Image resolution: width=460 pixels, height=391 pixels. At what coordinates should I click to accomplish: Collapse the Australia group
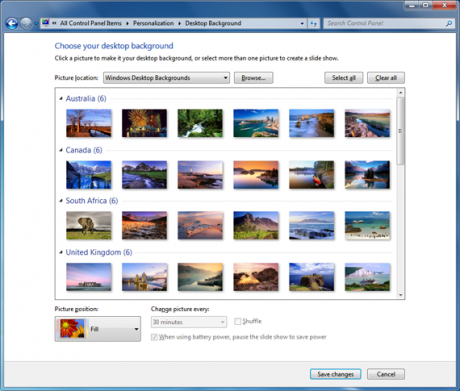point(61,99)
